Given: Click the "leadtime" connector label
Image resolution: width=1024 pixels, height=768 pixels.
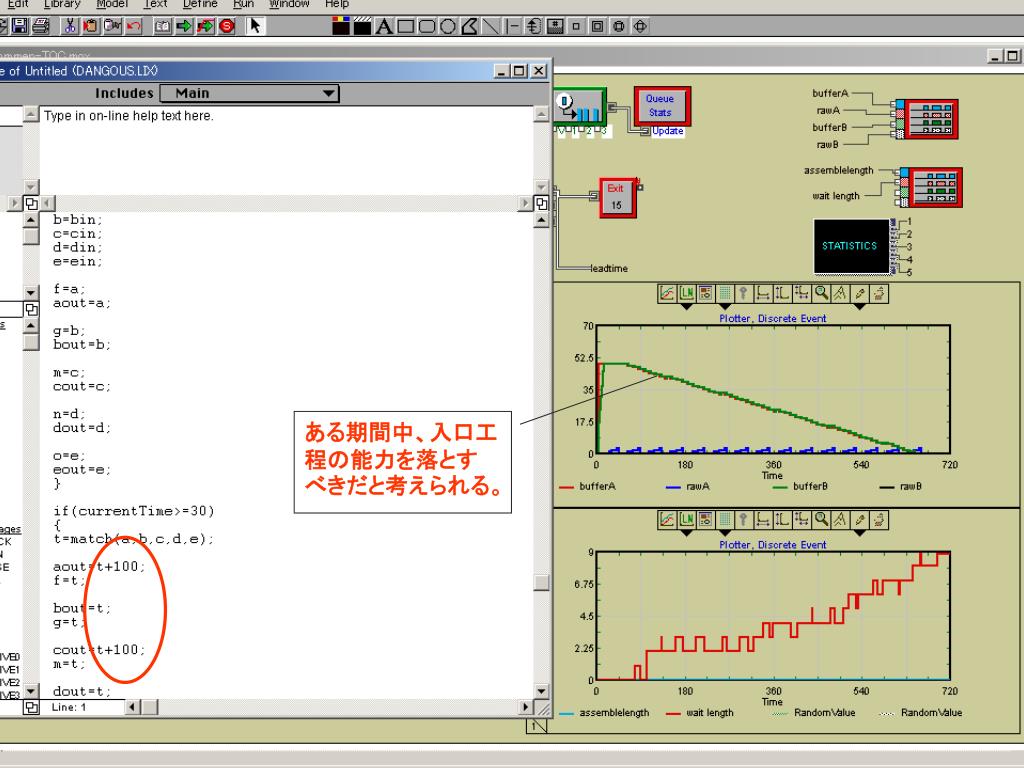Looking at the screenshot, I should click(x=609, y=268).
